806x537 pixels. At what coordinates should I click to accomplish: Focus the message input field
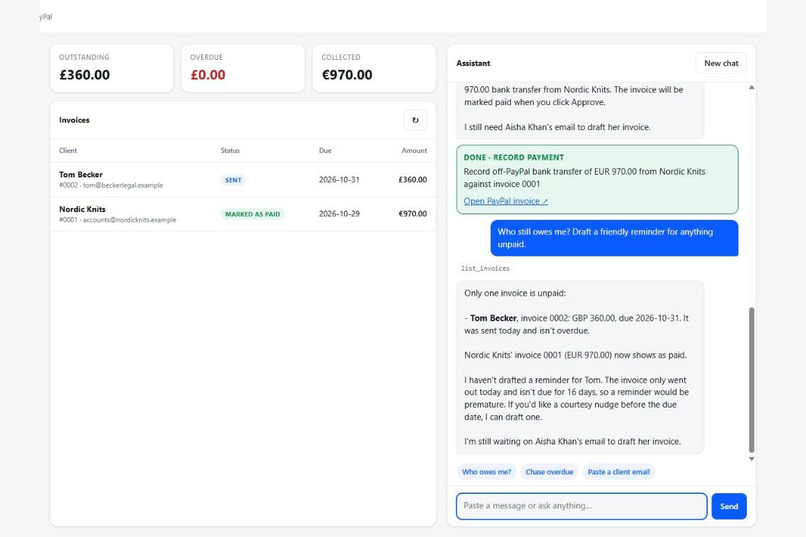click(x=581, y=506)
